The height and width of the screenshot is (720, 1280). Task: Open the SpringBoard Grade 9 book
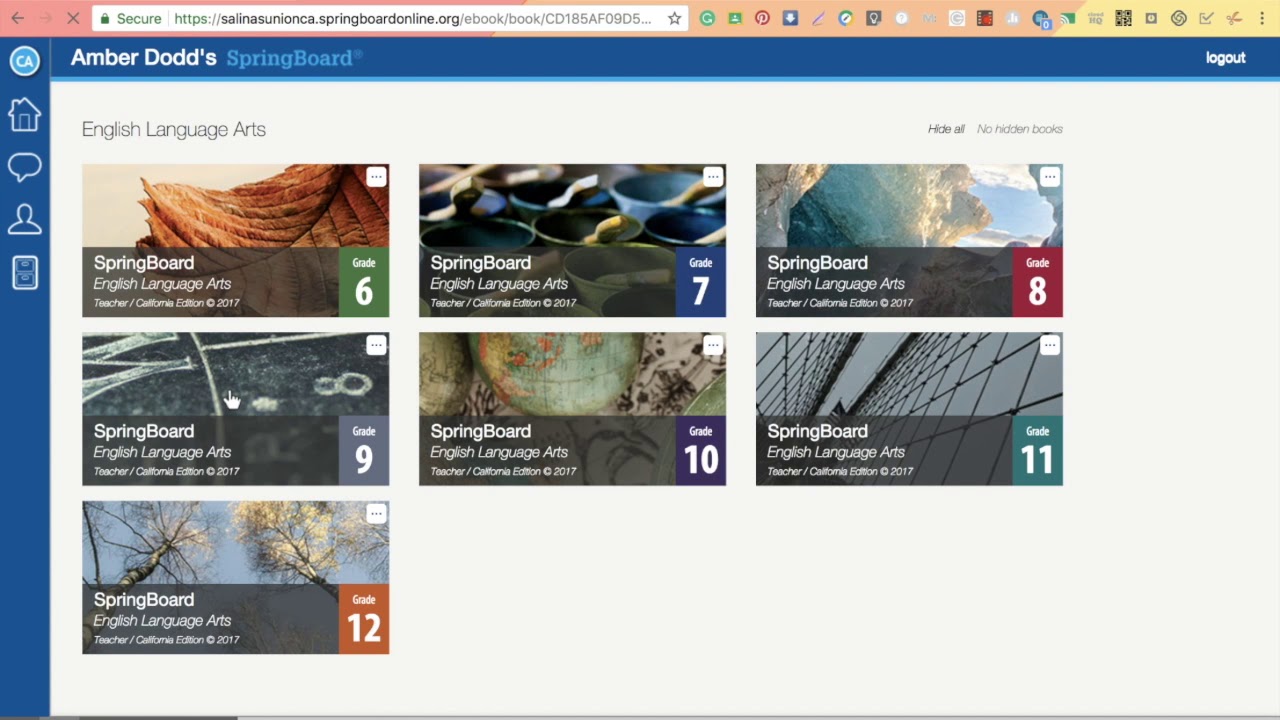(235, 409)
